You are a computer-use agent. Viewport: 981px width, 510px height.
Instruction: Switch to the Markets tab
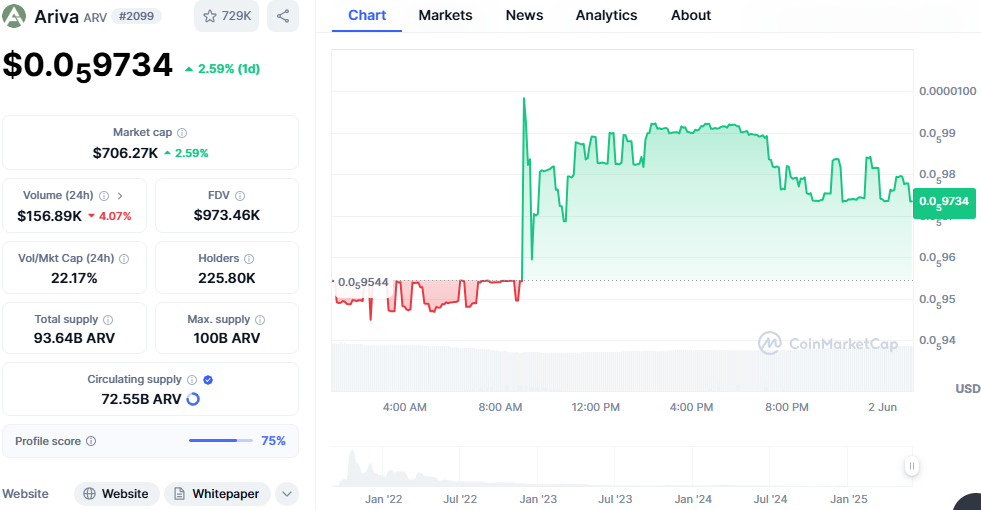click(x=445, y=16)
